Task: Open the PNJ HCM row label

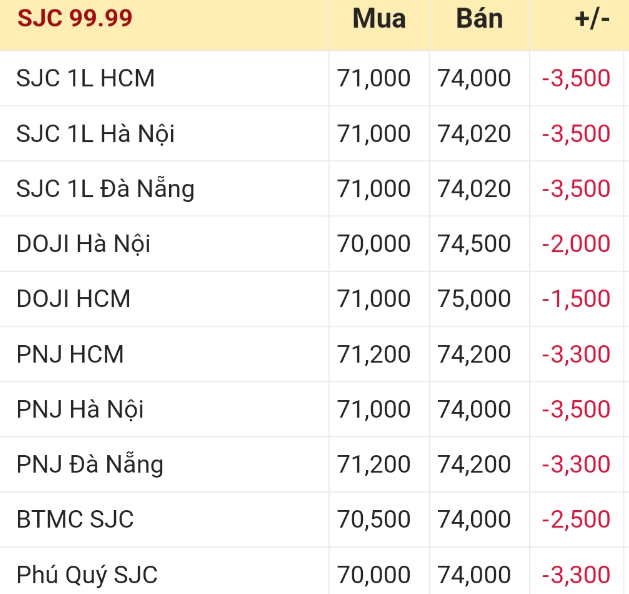Action: (70, 354)
